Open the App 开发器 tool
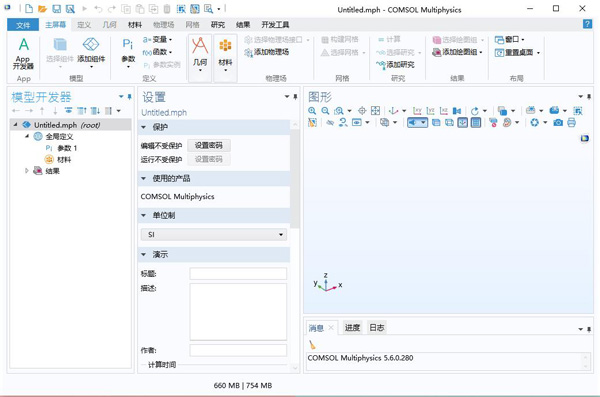Image resolution: width=600 pixels, height=397 pixels. (x=23, y=54)
